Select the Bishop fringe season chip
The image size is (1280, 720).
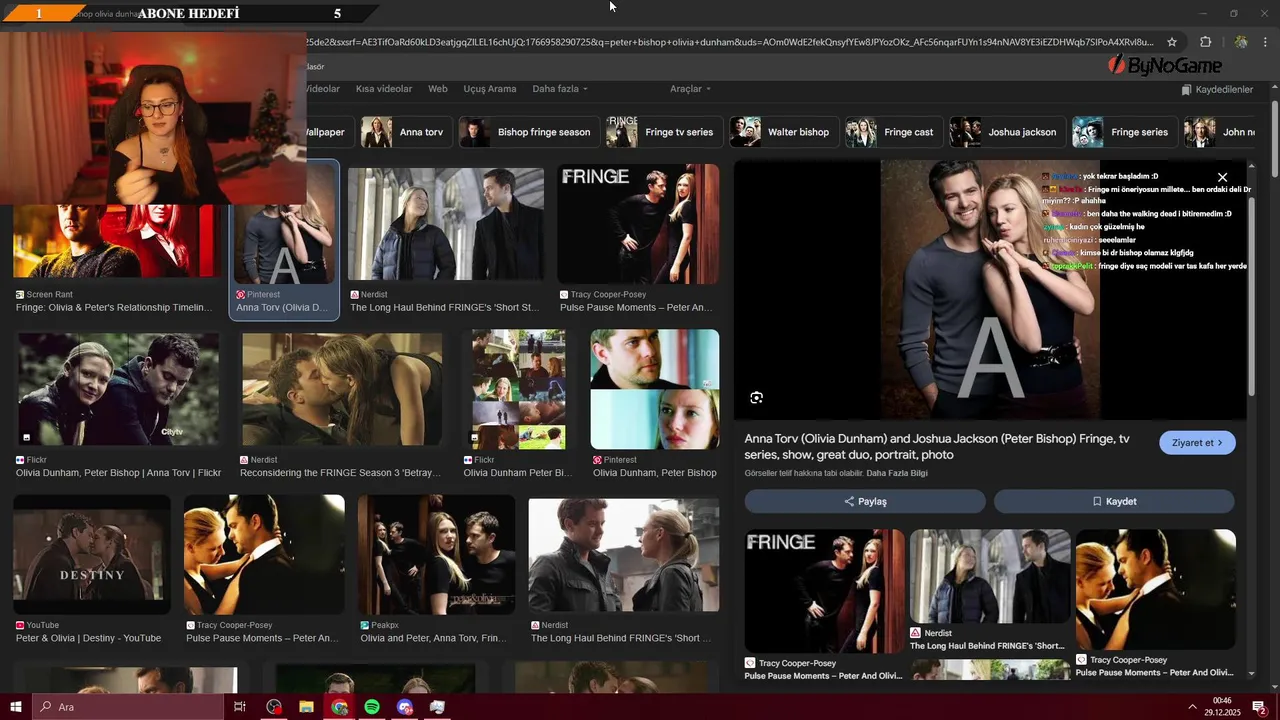pos(528,132)
